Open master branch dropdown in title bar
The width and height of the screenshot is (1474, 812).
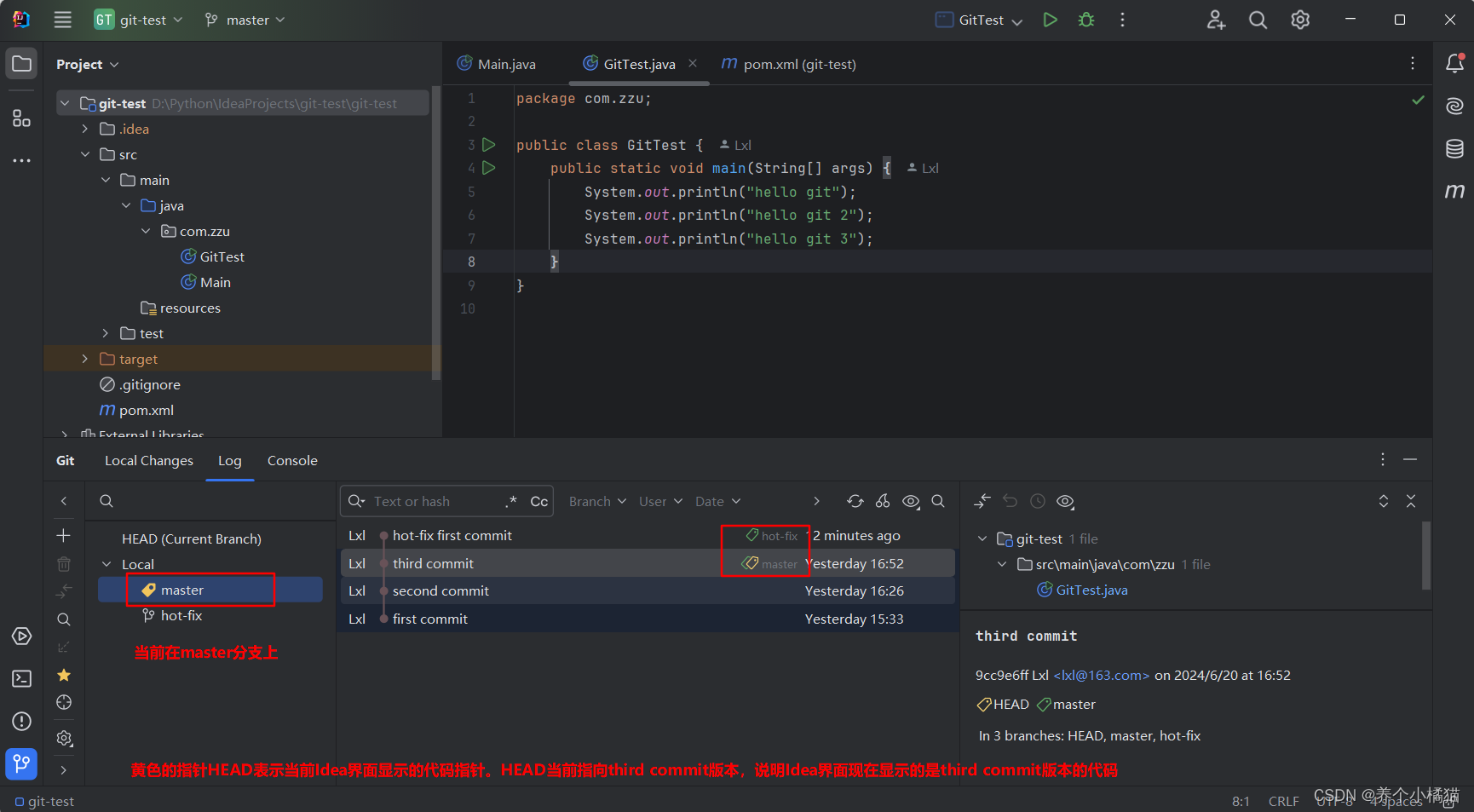[x=245, y=20]
